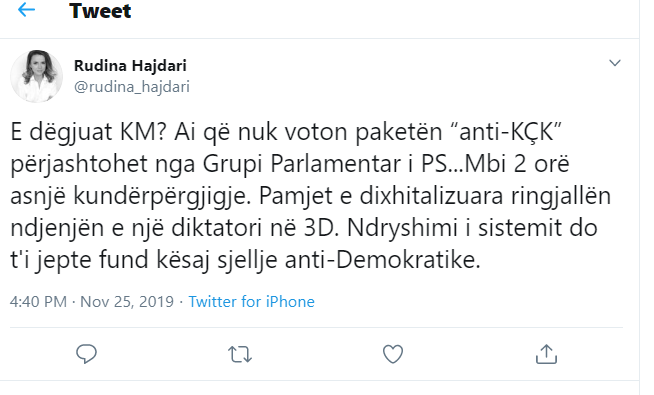The image size is (654, 395).
Task: Select the tweet's closing word "anti-Demokratike"
Action: pyautogui.click(x=382, y=260)
